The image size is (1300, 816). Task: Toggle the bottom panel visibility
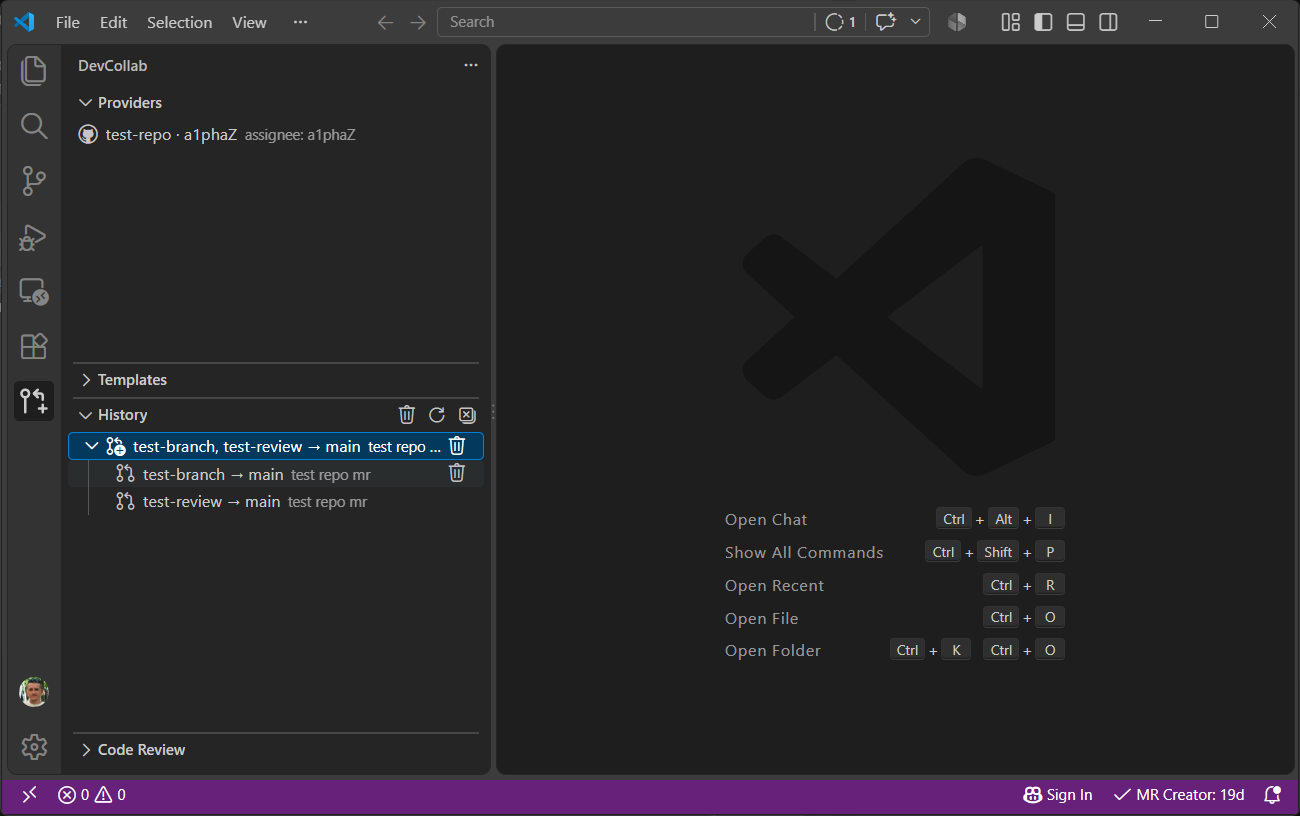[x=1076, y=22]
